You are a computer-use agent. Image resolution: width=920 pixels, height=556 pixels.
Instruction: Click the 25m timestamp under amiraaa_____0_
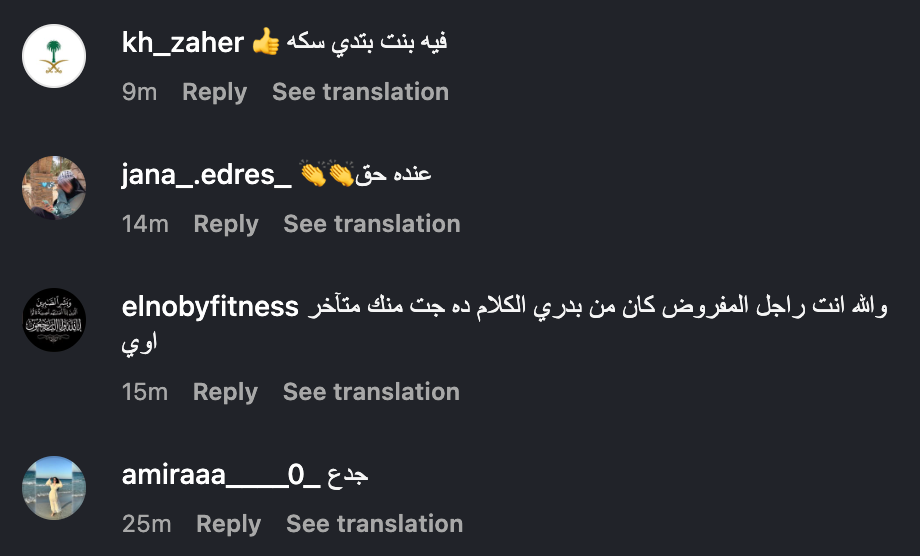click(x=146, y=524)
